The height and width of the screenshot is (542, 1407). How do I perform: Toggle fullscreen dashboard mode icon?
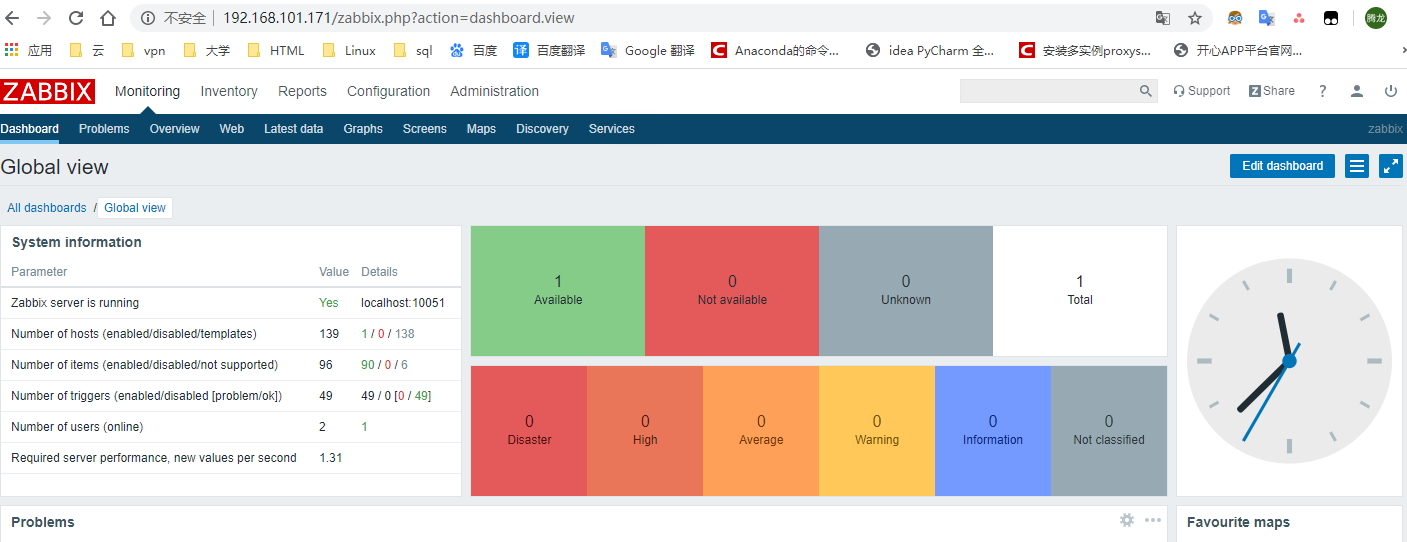pos(1390,166)
